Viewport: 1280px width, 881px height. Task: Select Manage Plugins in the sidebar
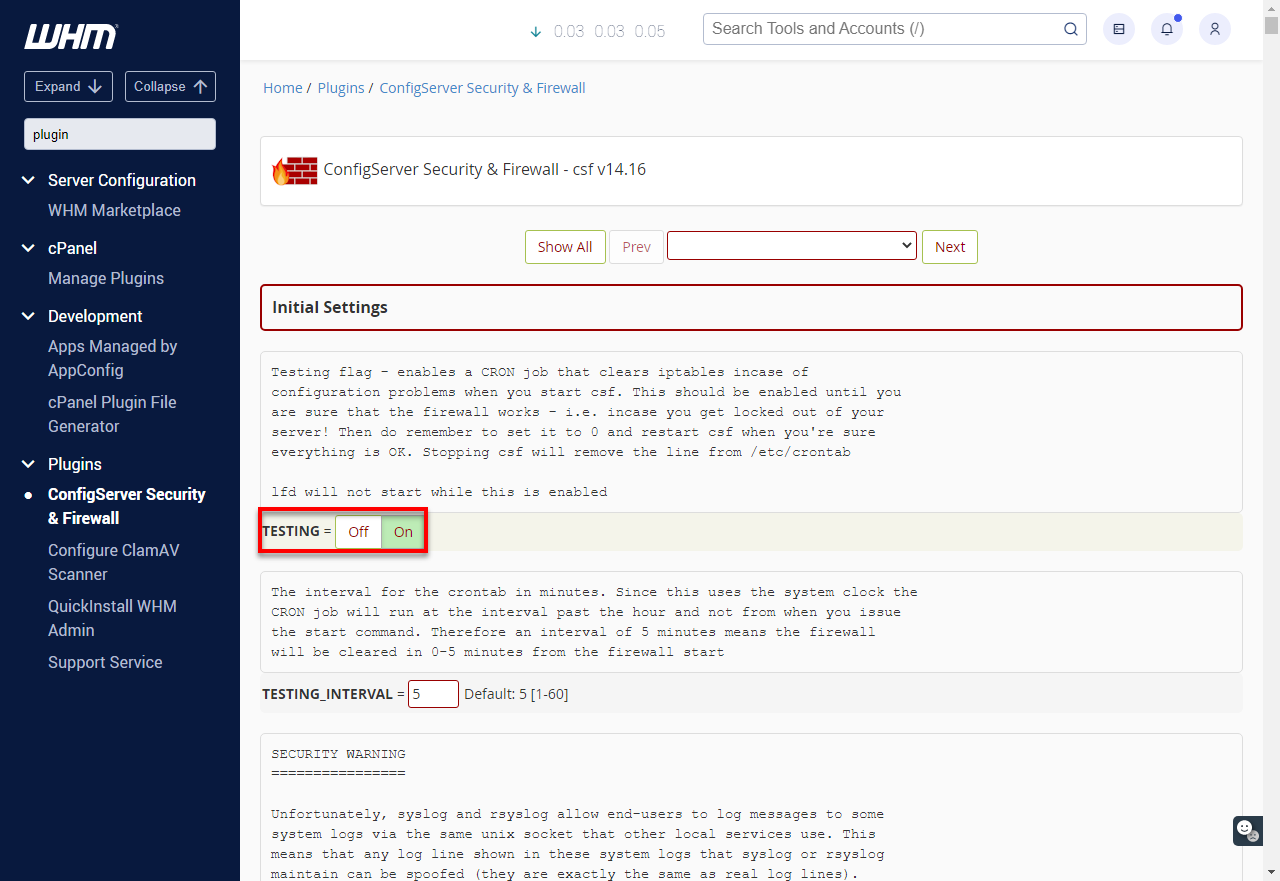(x=106, y=278)
